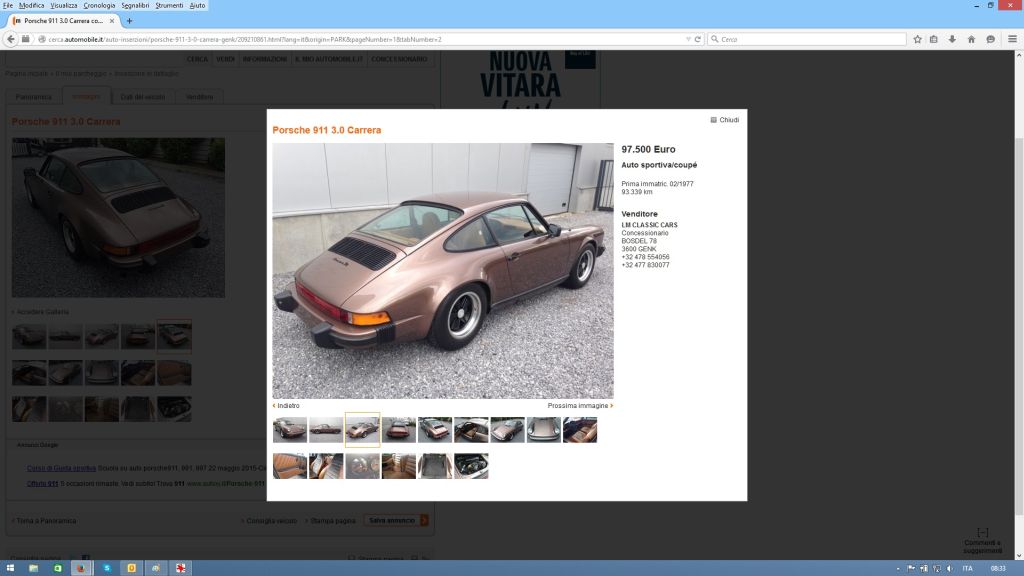Bookmark this page with the star icon
1024x576 pixels.
(917, 39)
